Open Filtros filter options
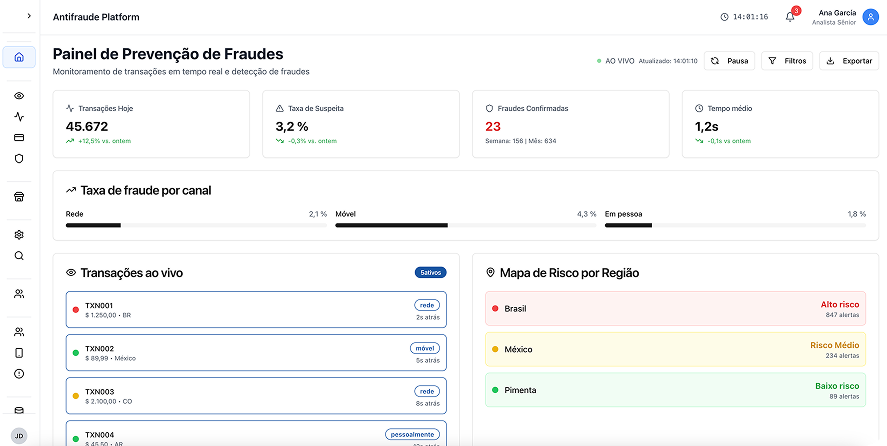The height and width of the screenshot is (446, 887). click(x=787, y=61)
